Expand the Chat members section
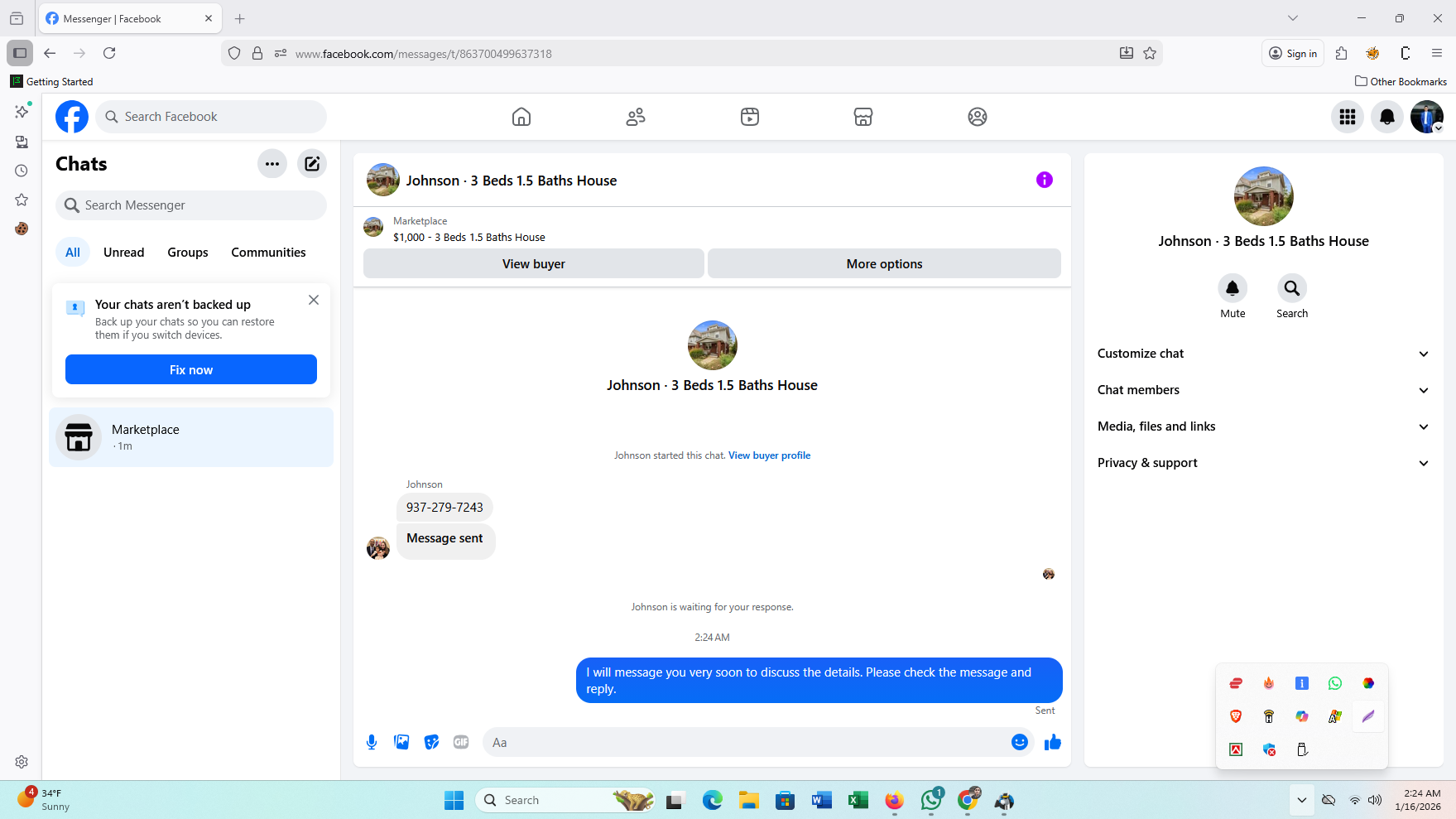Viewport: 1456px width, 819px height. pos(1263,390)
